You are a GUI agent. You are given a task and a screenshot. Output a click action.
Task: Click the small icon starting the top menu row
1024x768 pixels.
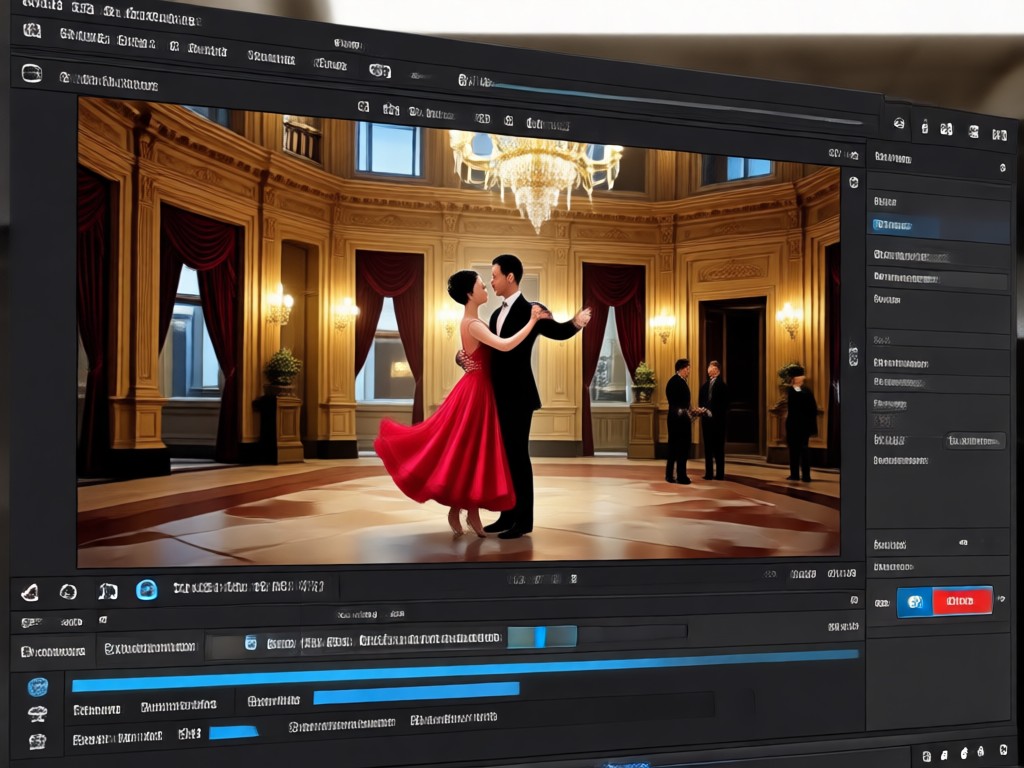pos(32,30)
